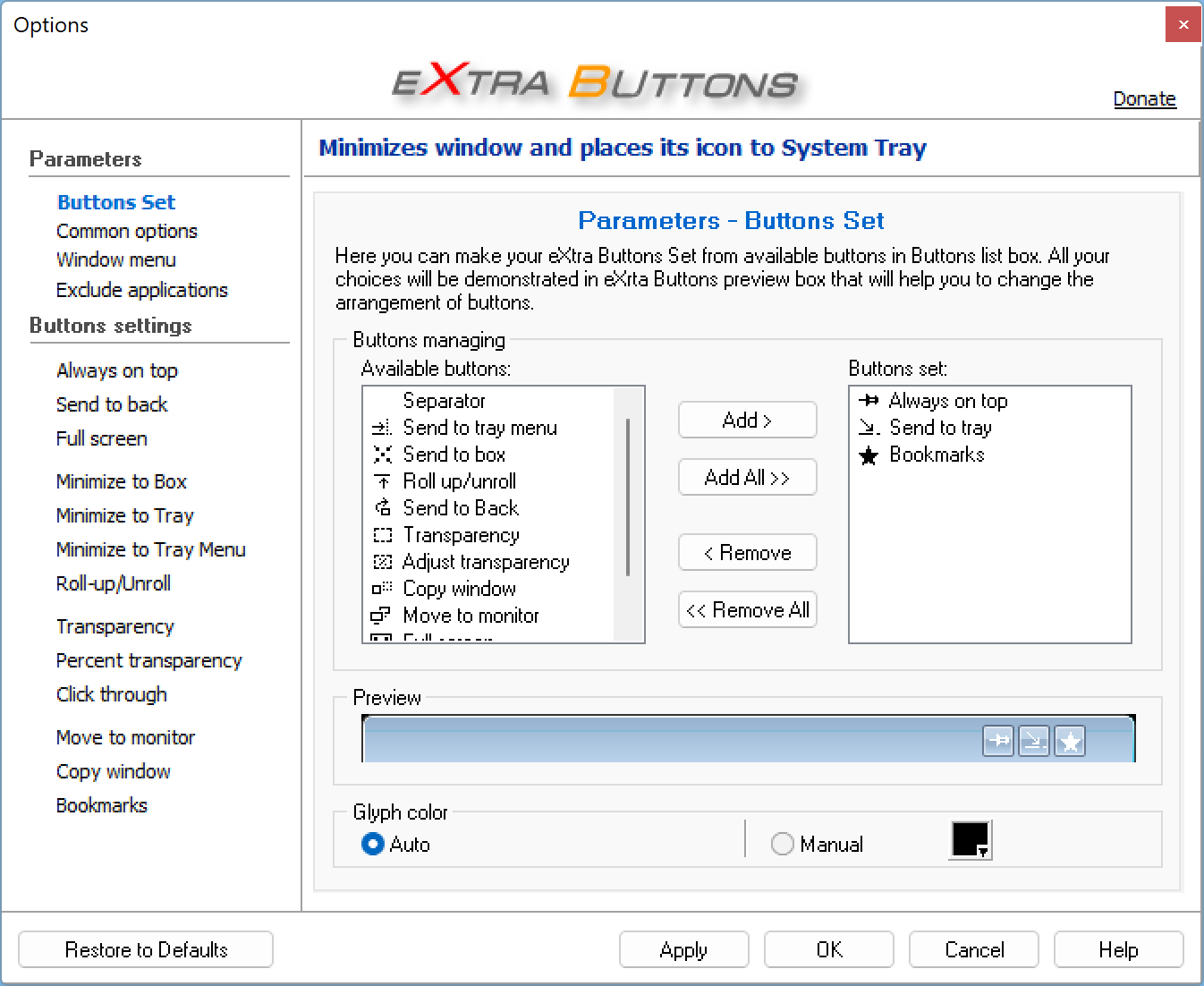Screen dimensions: 1204x986
Task: Open Bookmarks settings in the sidebar
Action: click(x=102, y=805)
